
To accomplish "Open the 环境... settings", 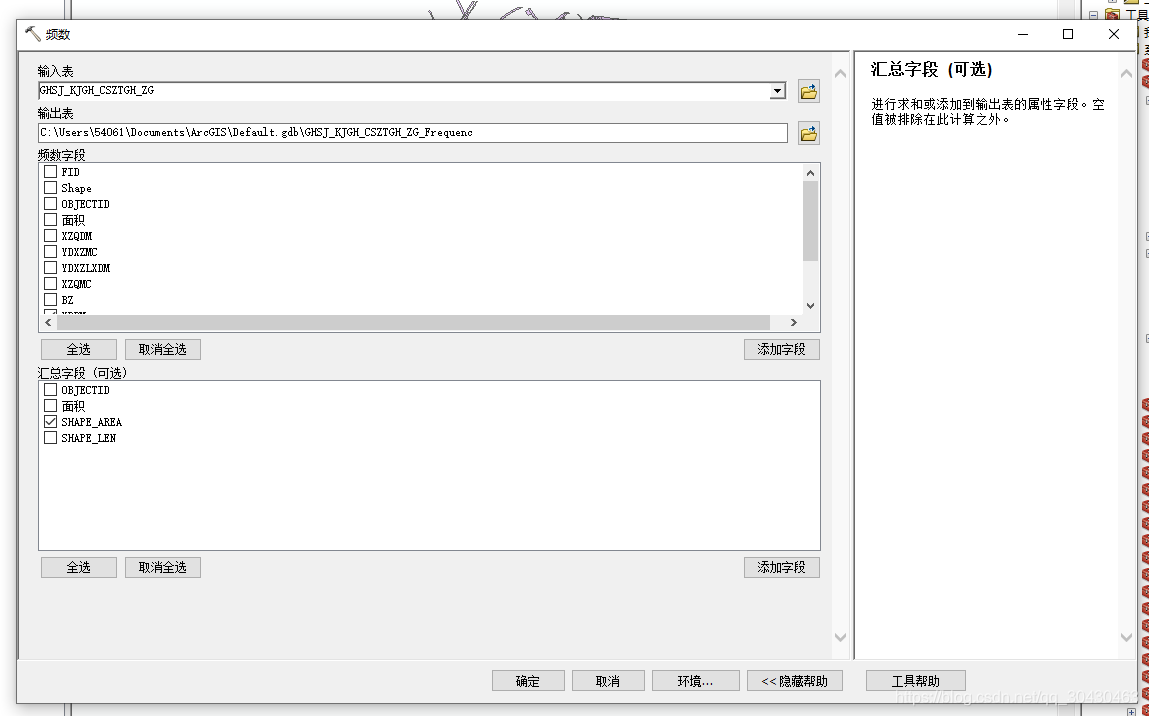I will point(696,680).
